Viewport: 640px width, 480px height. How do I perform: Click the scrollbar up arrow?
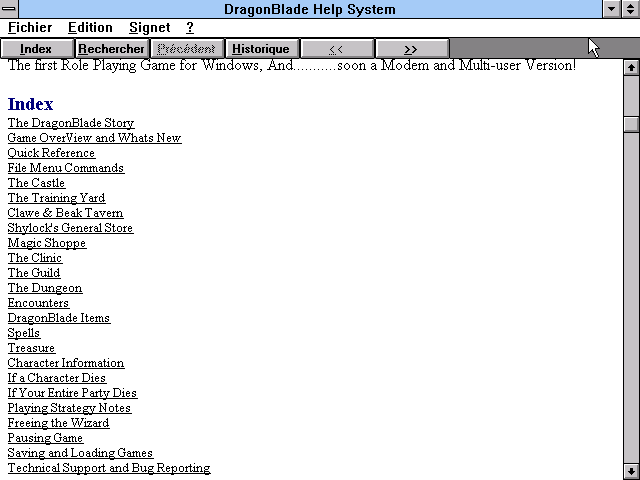click(631, 67)
